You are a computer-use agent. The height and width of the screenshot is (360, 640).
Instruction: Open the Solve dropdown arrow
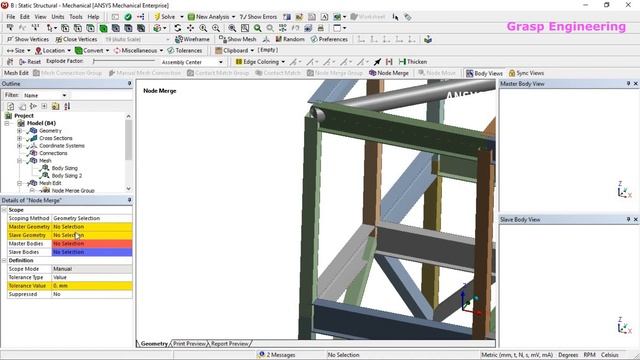(x=182, y=17)
